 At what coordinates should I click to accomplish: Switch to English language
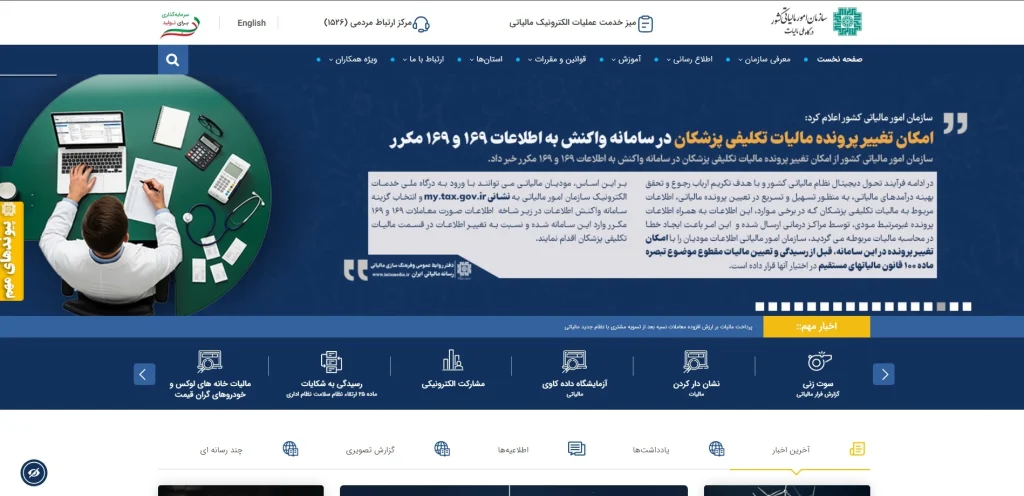[251, 23]
